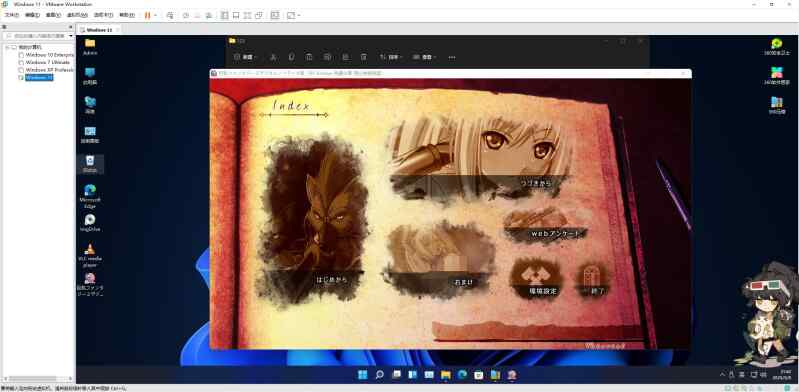This screenshot has width=799, height=392.
Task: Click the VMware pause/suspend toolbar icon
Action: tap(147, 15)
